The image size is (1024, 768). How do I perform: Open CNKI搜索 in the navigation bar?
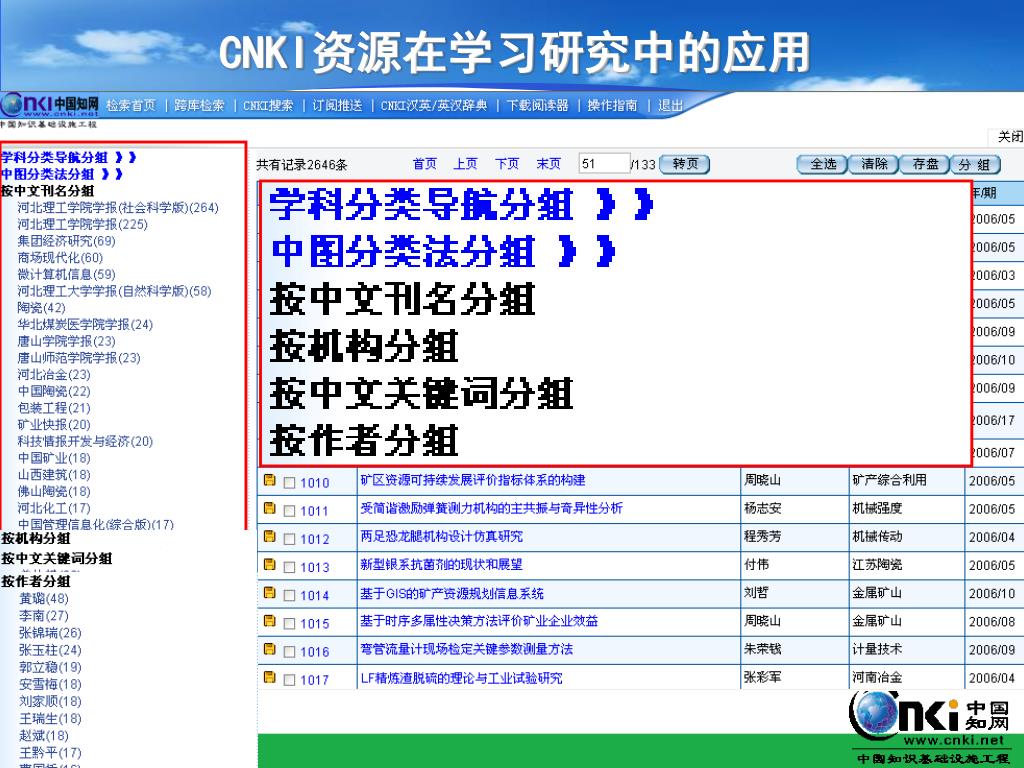click(x=268, y=106)
